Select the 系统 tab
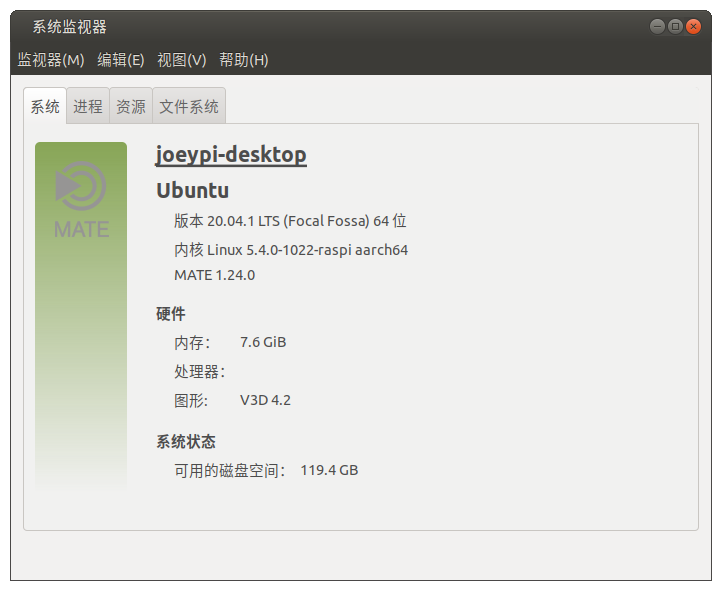The height and width of the screenshot is (591, 722). click(45, 106)
